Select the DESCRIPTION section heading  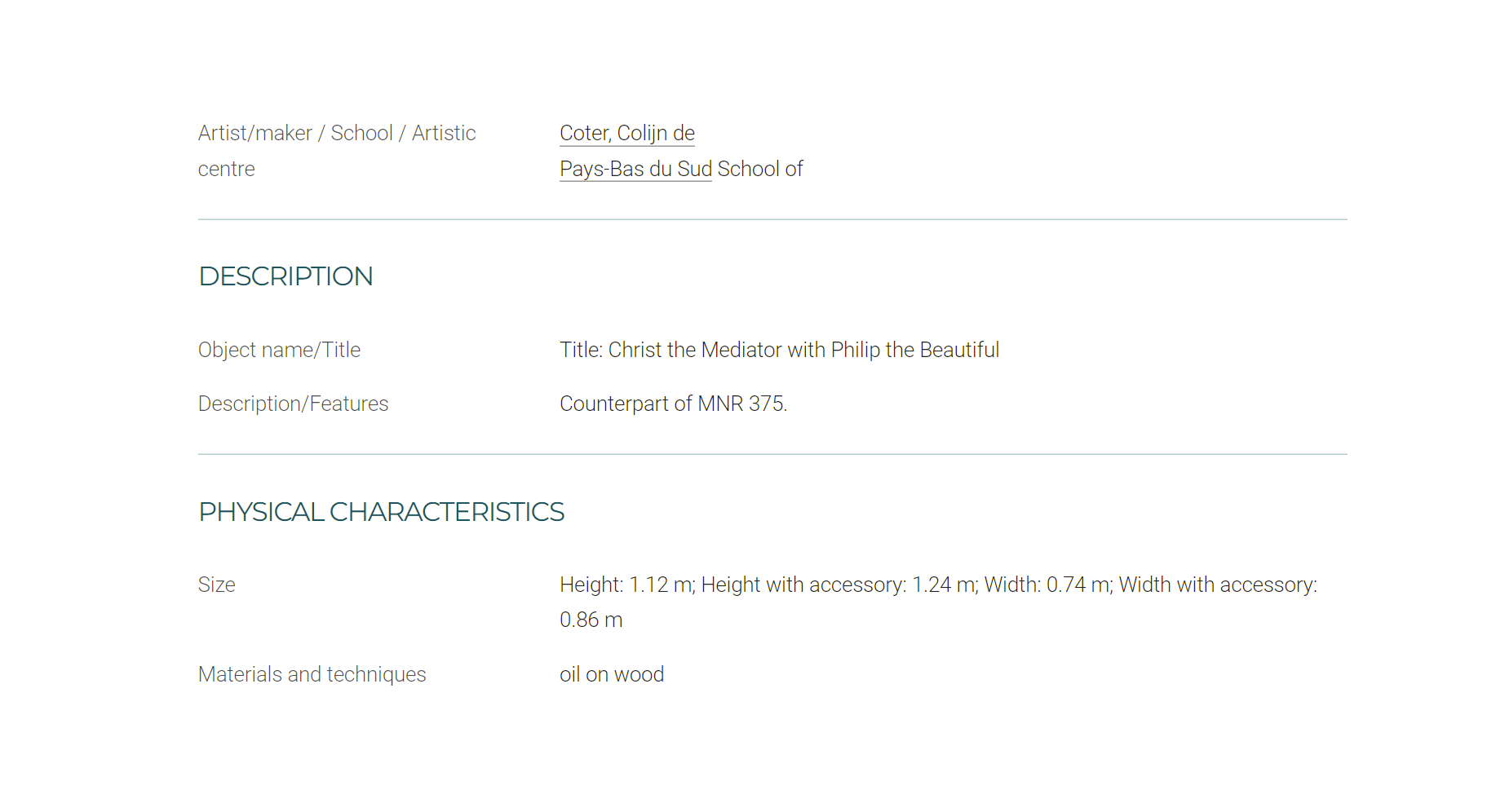point(285,276)
